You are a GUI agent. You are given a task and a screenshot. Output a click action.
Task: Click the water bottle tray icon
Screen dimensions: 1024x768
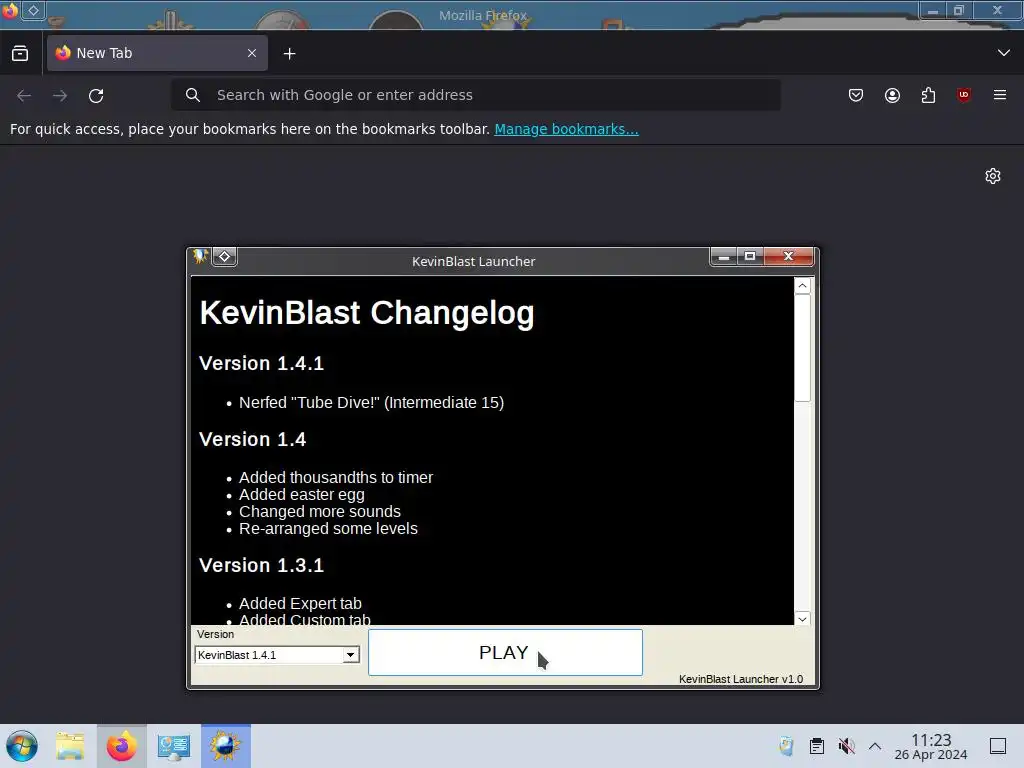787,746
